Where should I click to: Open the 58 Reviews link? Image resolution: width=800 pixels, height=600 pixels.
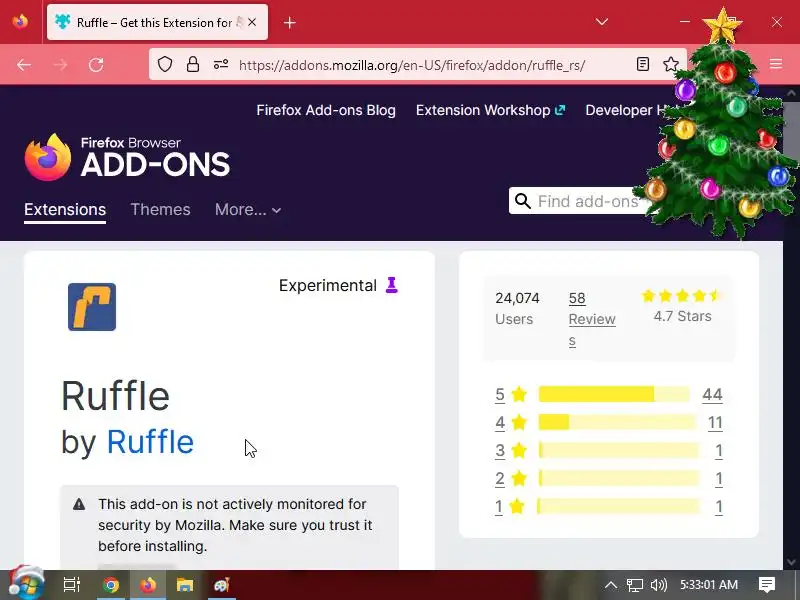pos(592,319)
